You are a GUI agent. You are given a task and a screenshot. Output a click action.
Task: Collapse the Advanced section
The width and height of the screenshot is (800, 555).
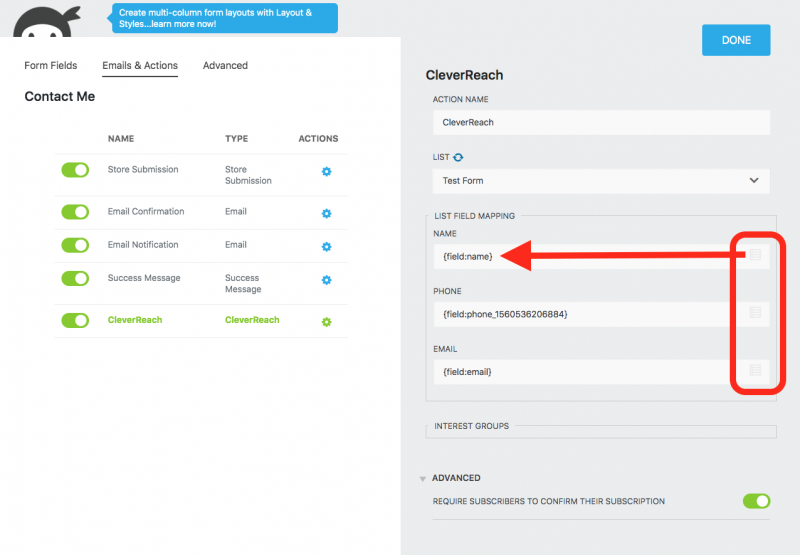(x=423, y=478)
